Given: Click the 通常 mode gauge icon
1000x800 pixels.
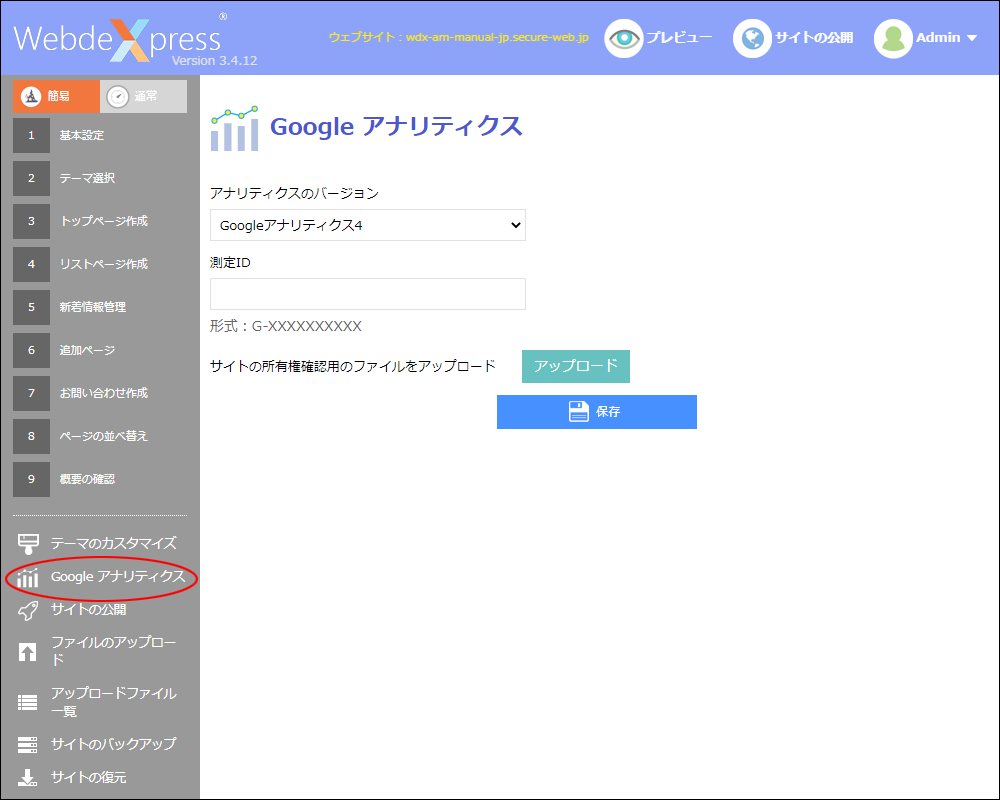Looking at the screenshot, I should (x=118, y=96).
